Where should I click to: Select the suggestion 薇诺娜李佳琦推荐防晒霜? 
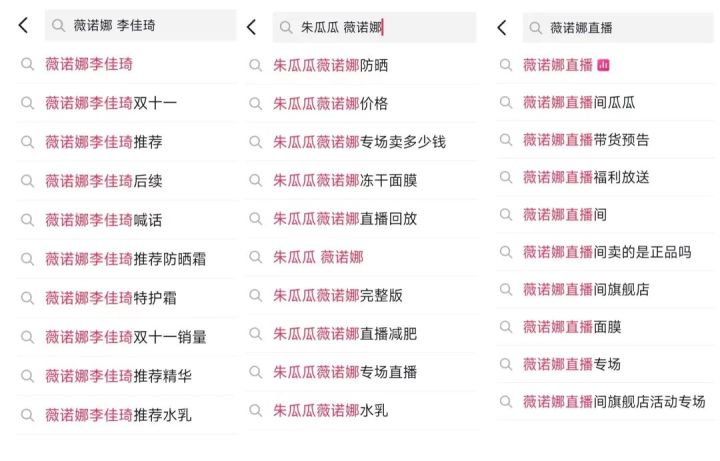125,259
